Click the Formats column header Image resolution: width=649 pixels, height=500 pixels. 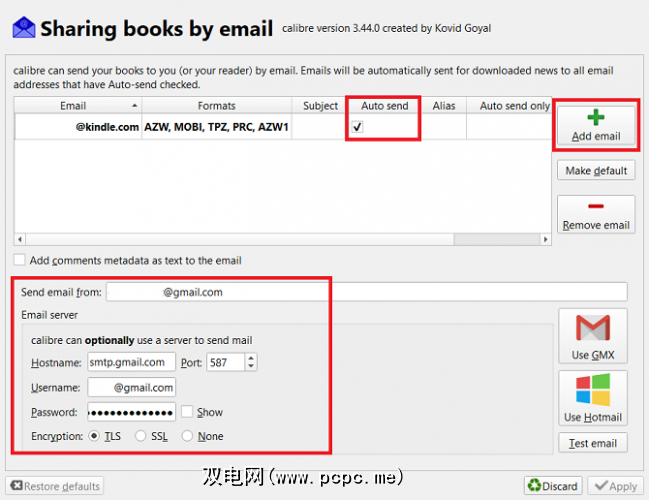click(x=216, y=106)
